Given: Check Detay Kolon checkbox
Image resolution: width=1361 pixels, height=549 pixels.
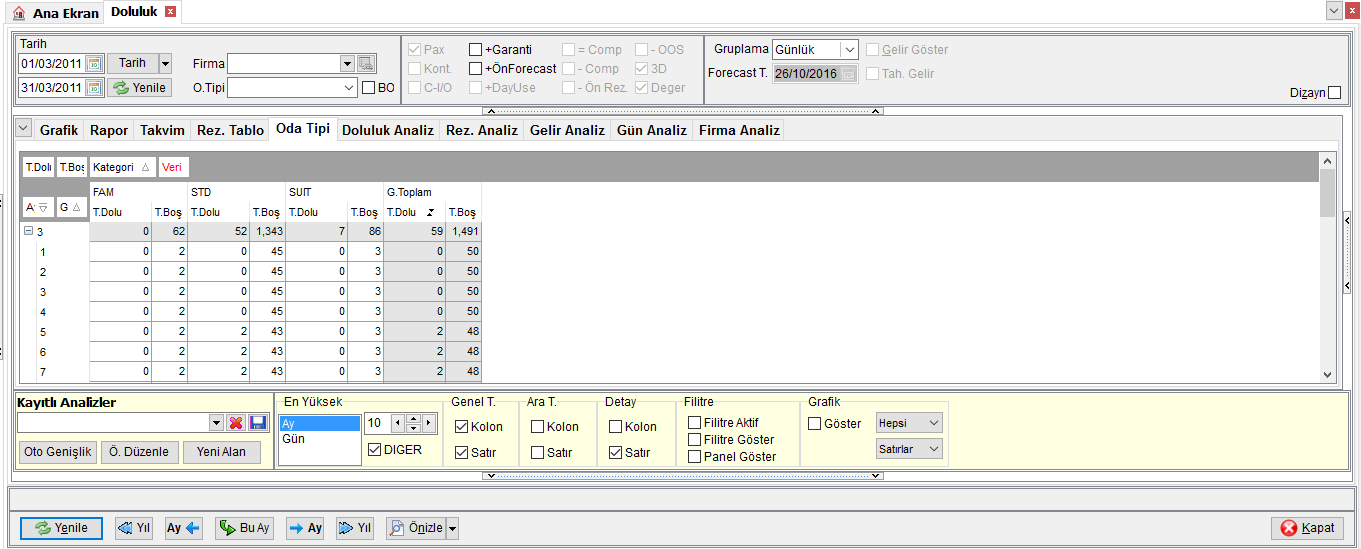Looking at the screenshot, I should pyautogui.click(x=616, y=427).
